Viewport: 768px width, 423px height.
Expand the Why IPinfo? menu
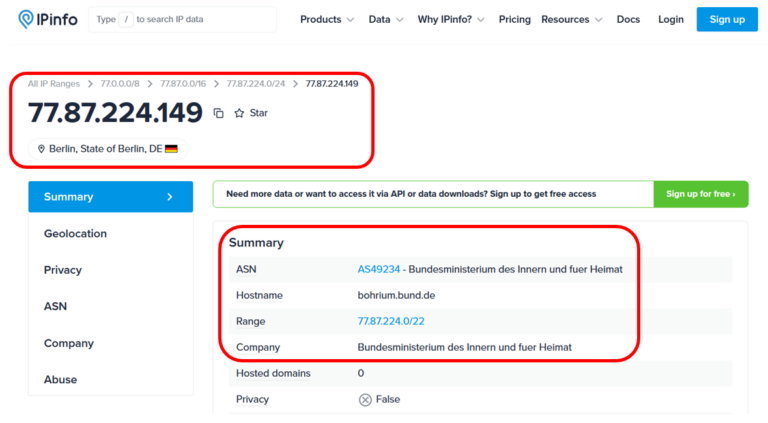click(x=451, y=19)
